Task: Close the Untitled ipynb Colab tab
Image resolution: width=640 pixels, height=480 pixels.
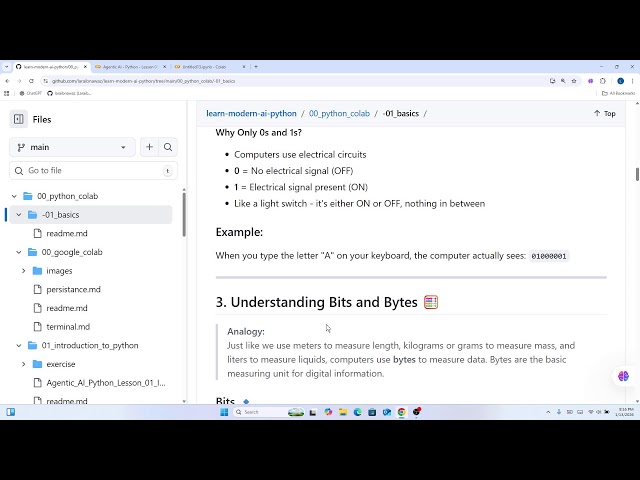Action: 244,67
